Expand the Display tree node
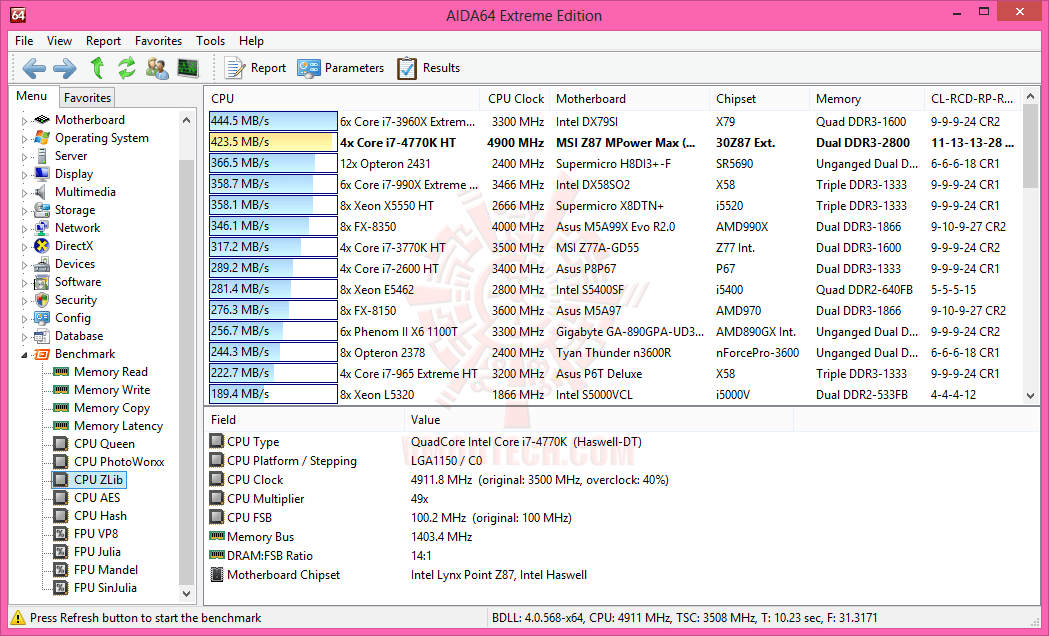The height and width of the screenshot is (636, 1049). point(24,175)
